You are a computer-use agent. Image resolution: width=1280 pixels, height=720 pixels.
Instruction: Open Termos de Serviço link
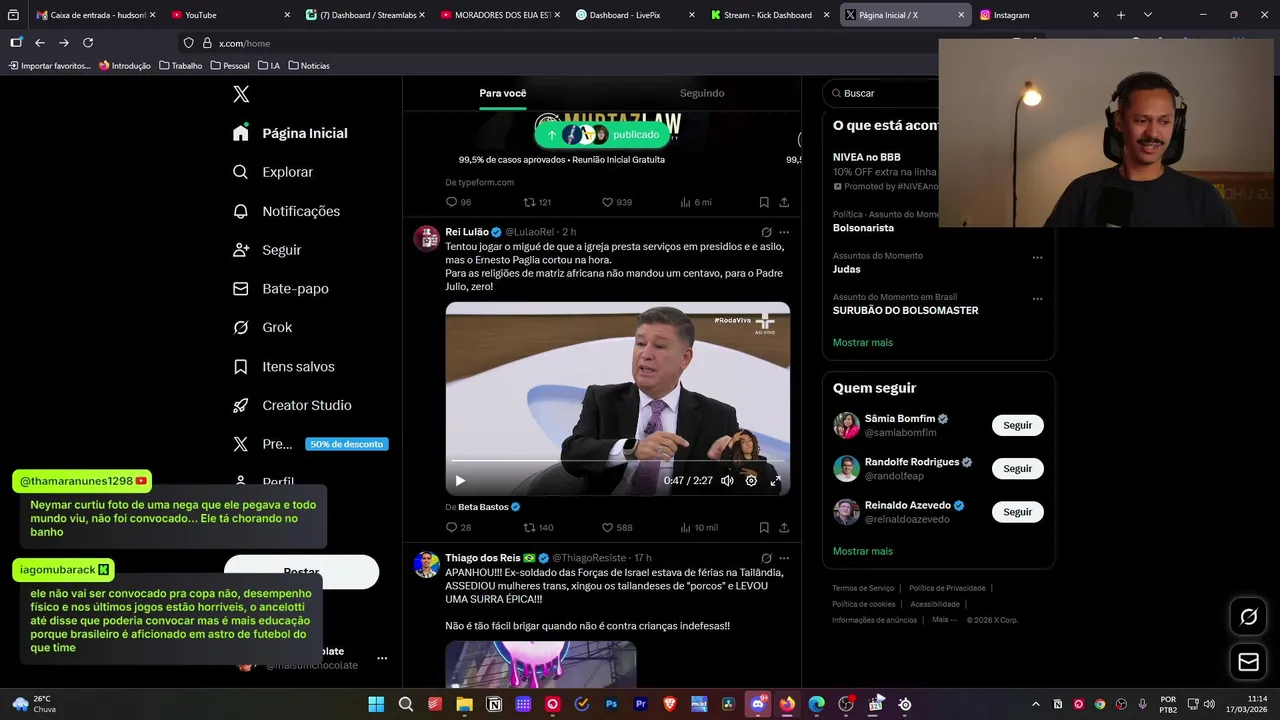click(x=863, y=588)
